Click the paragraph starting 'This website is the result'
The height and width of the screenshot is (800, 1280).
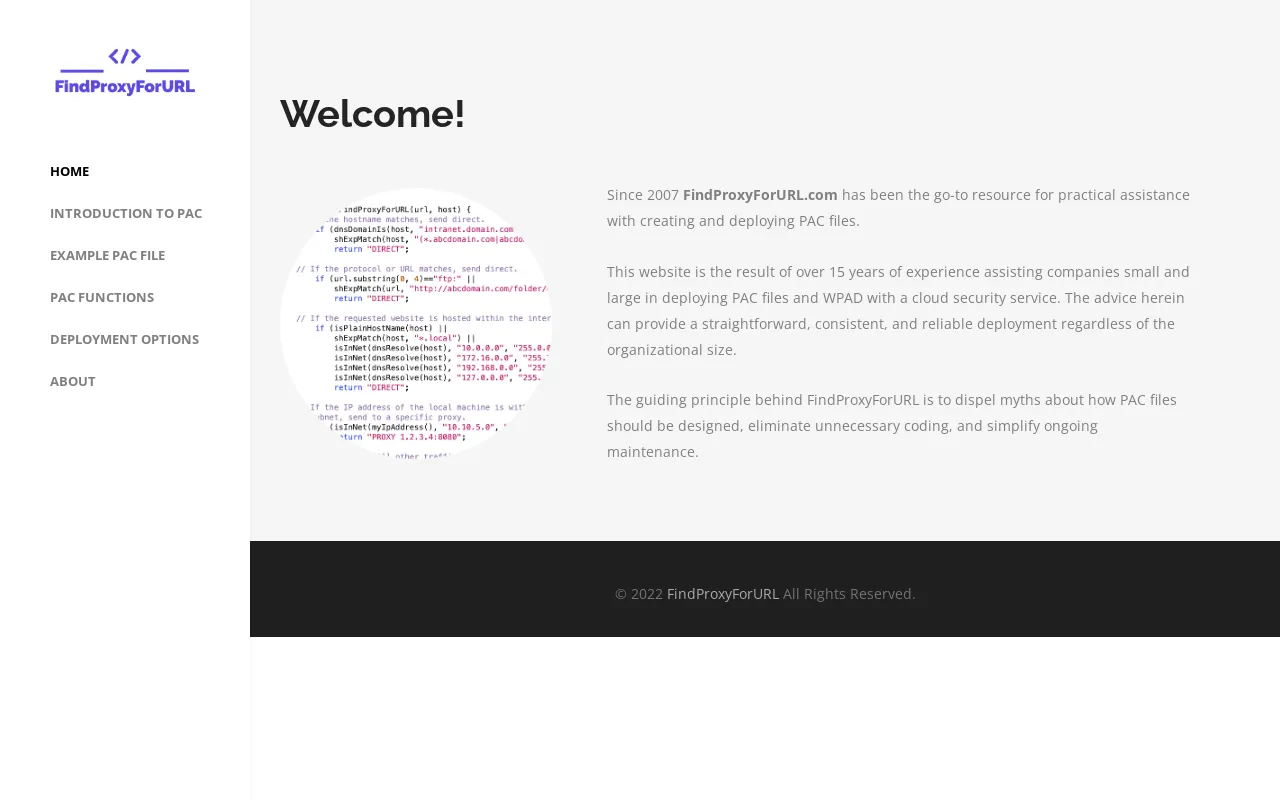click(900, 311)
